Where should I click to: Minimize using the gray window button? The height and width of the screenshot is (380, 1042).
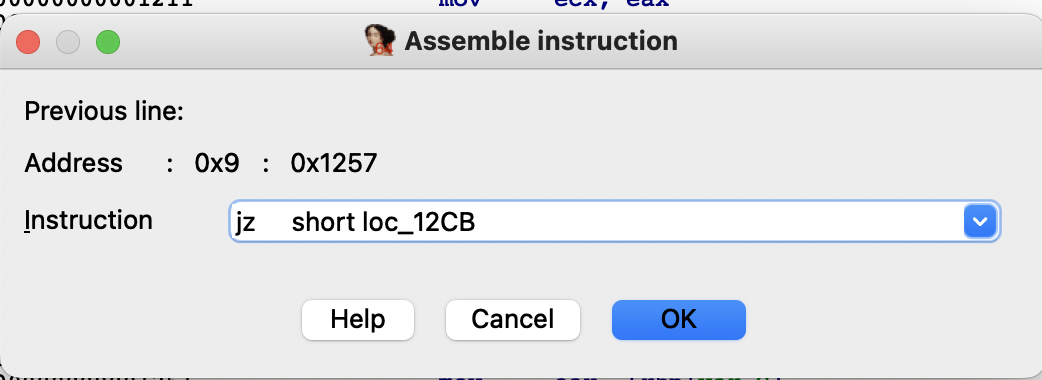[68, 43]
